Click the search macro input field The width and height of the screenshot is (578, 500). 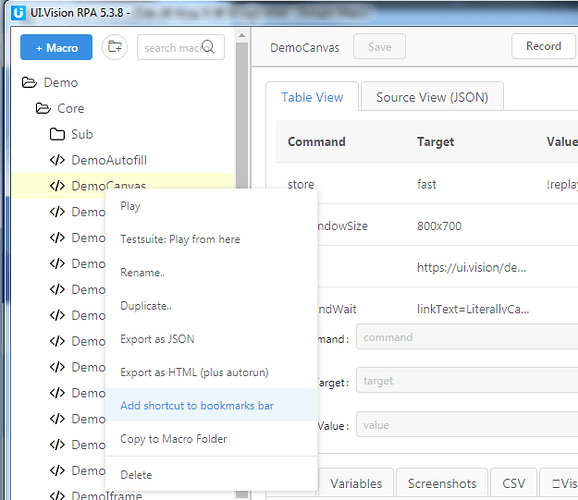(x=181, y=47)
